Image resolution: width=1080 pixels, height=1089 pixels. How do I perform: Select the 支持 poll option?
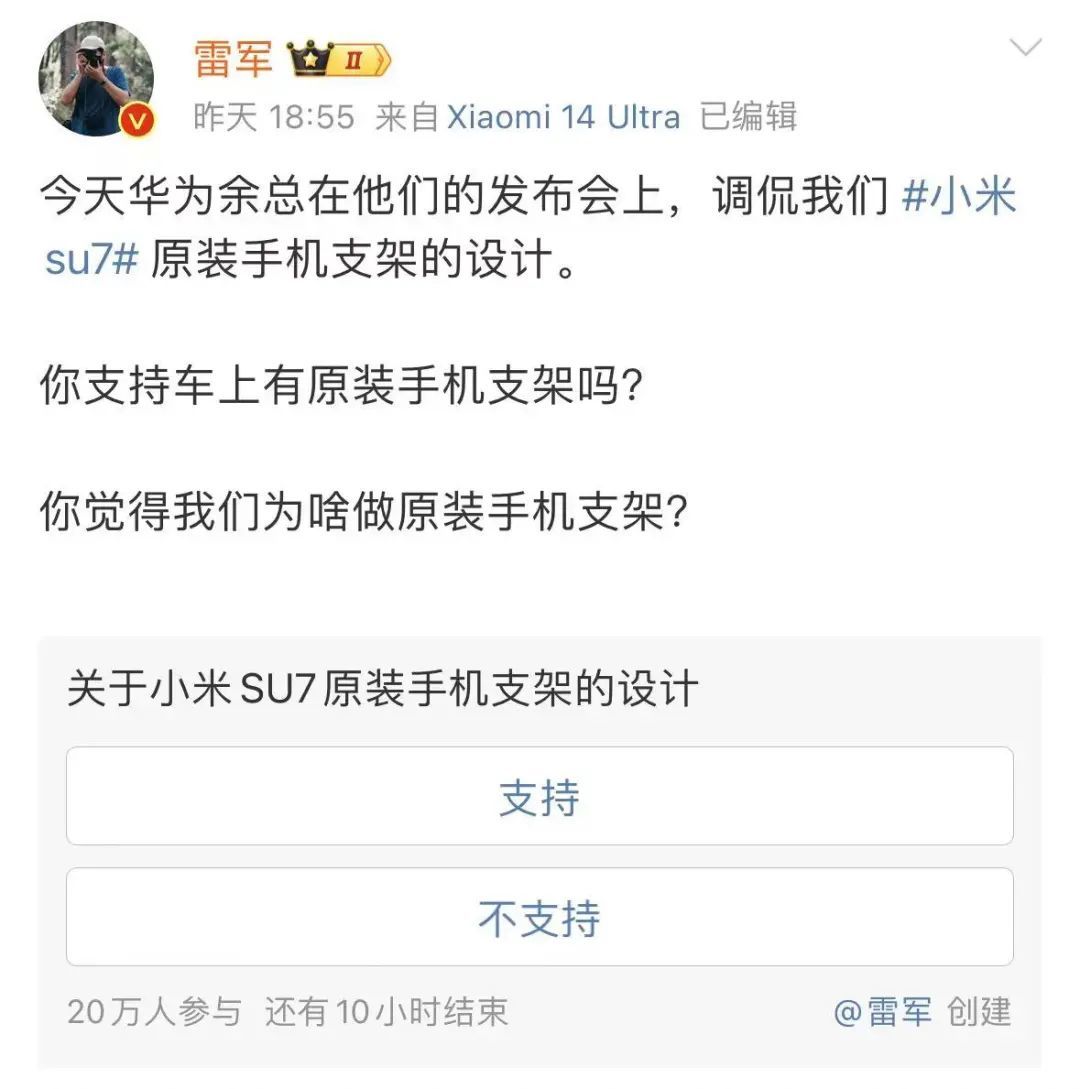pyautogui.click(x=539, y=796)
